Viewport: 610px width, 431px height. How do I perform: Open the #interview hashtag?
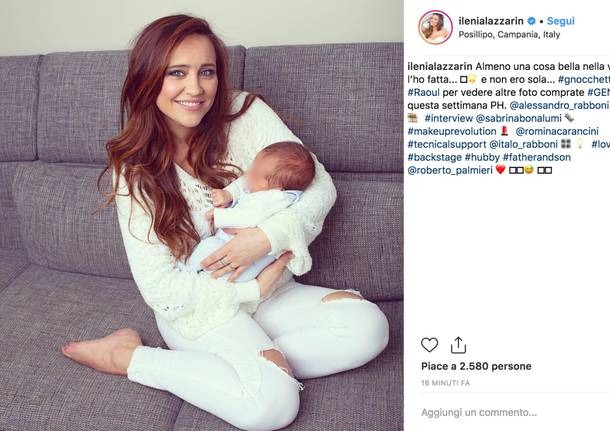click(449, 118)
